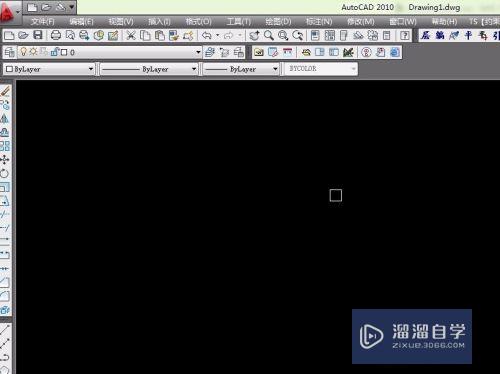Open a drawing from the standard toolbar
This screenshot has width=500, height=374.
click(x=23, y=35)
